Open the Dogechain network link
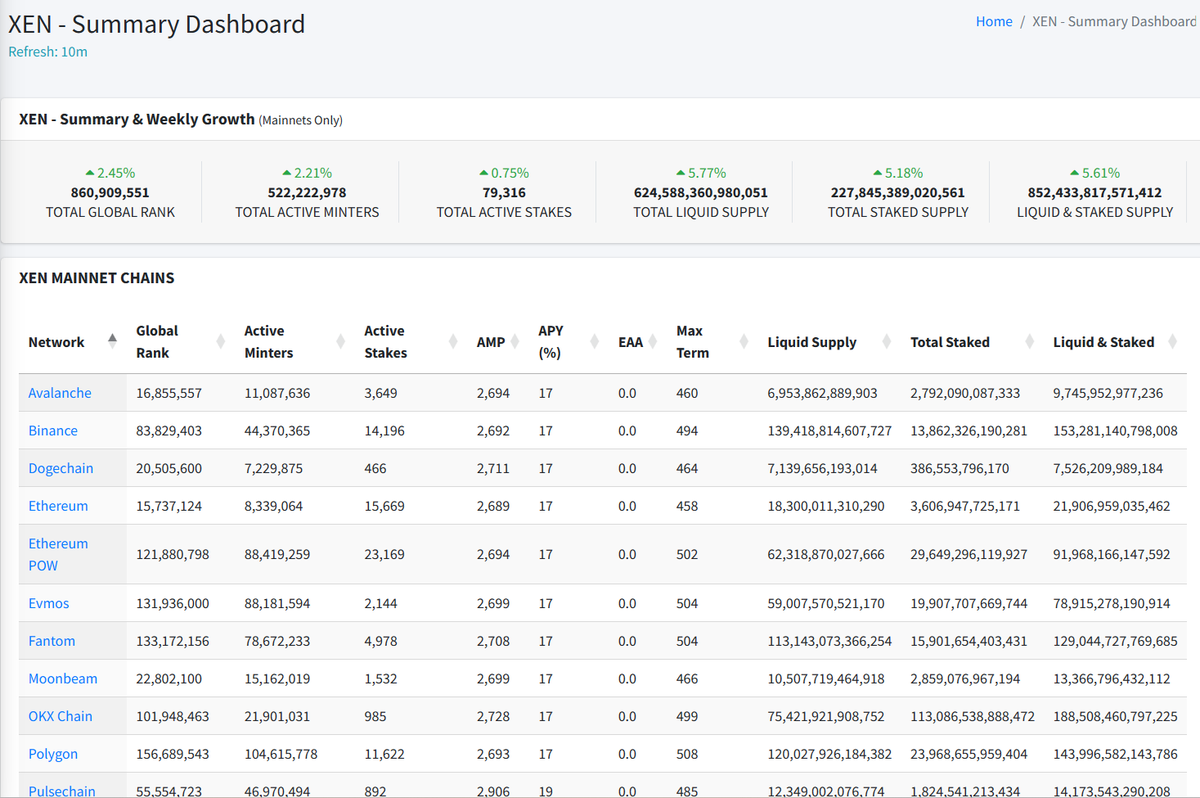The width and height of the screenshot is (1200, 798). pos(61,468)
